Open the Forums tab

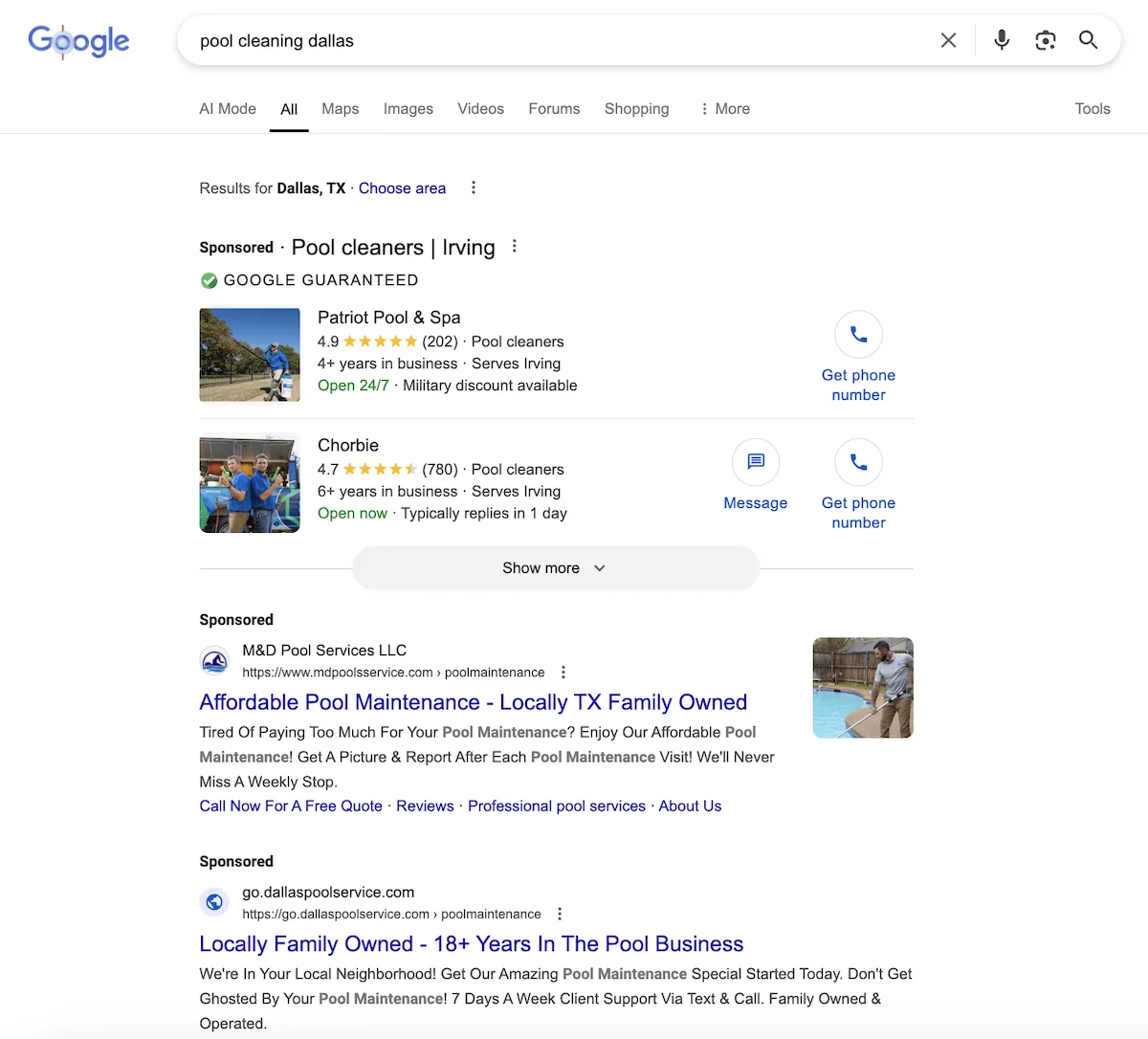554,109
